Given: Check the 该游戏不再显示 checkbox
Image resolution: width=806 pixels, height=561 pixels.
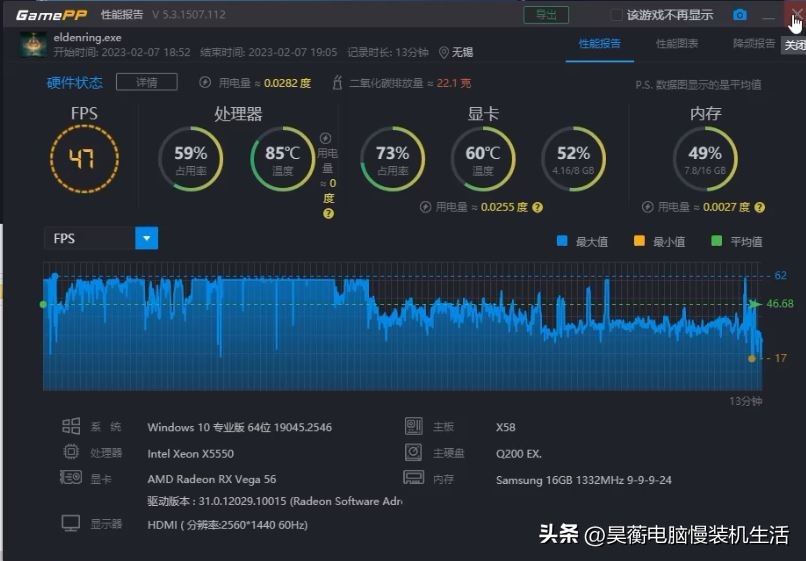Looking at the screenshot, I should click(616, 14).
